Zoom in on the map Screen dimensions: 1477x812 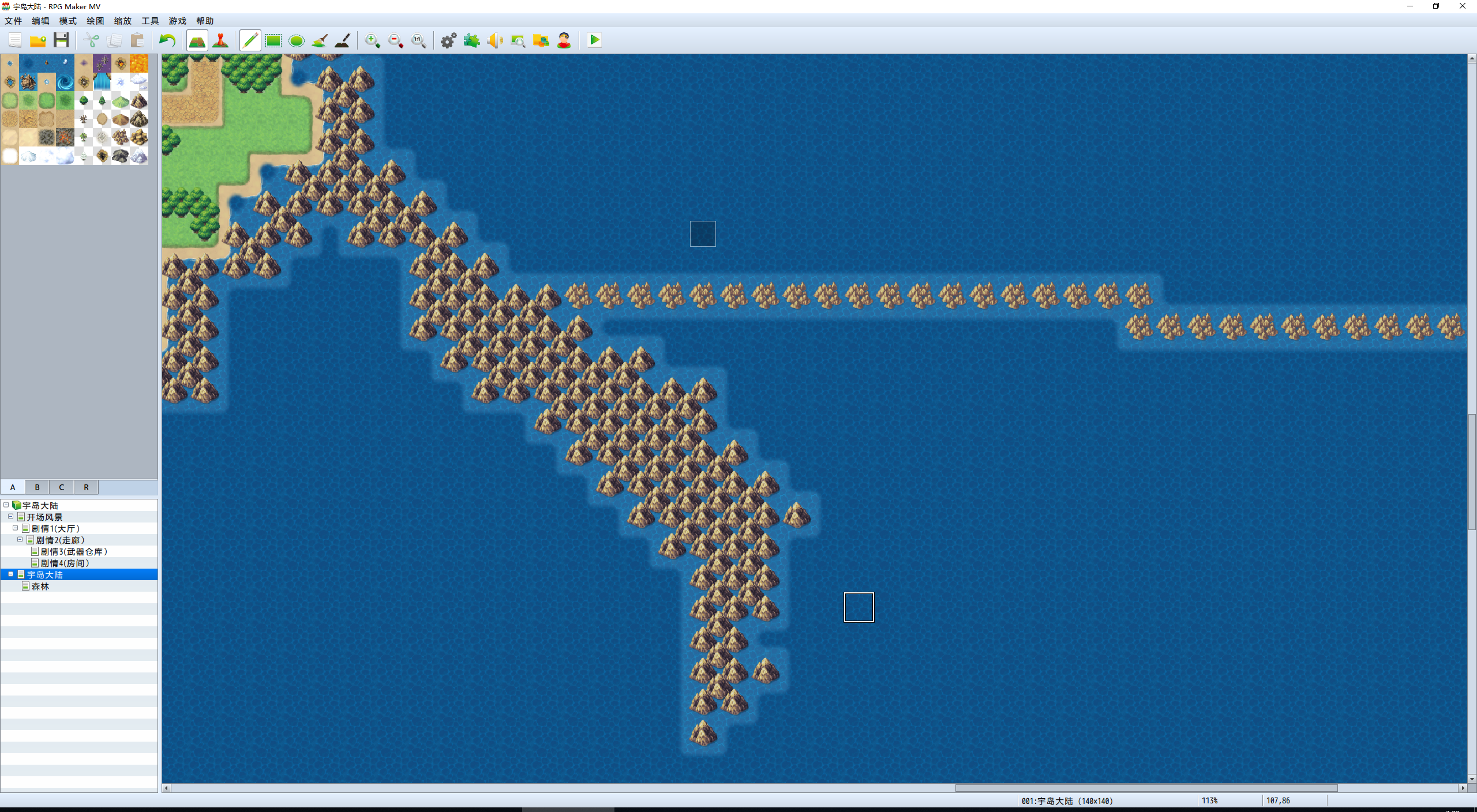373,40
